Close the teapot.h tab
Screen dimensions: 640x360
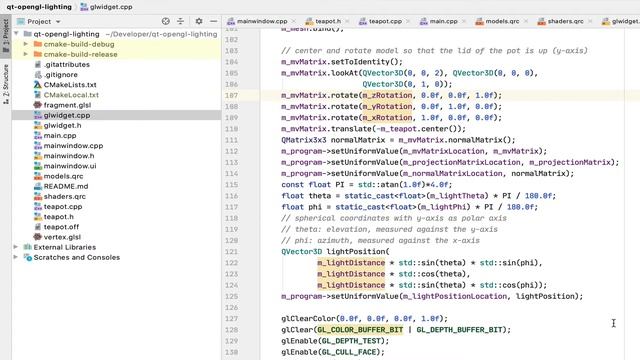pos(347,21)
